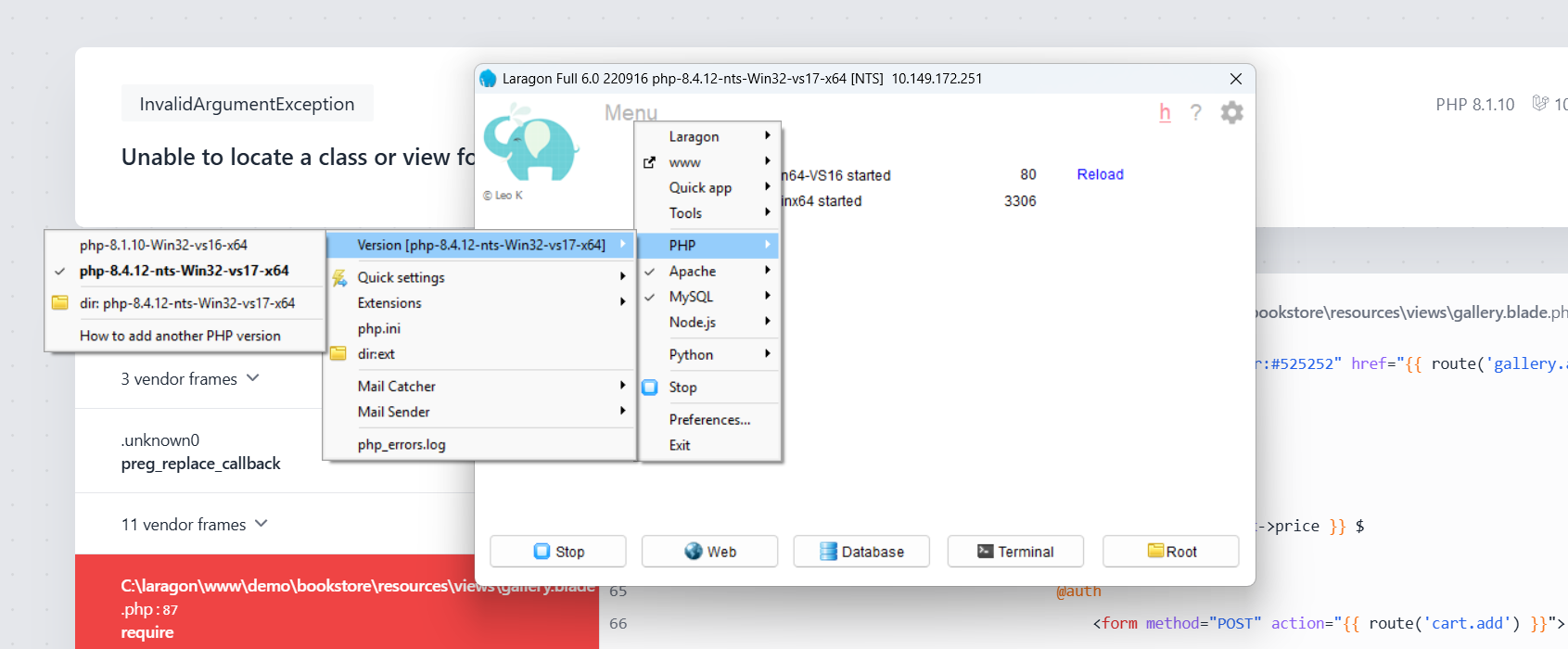Select php-8.4.12-nts-Win32-vs17-x64 checked version
This screenshot has width=1568, height=649.
tap(185, 271)
